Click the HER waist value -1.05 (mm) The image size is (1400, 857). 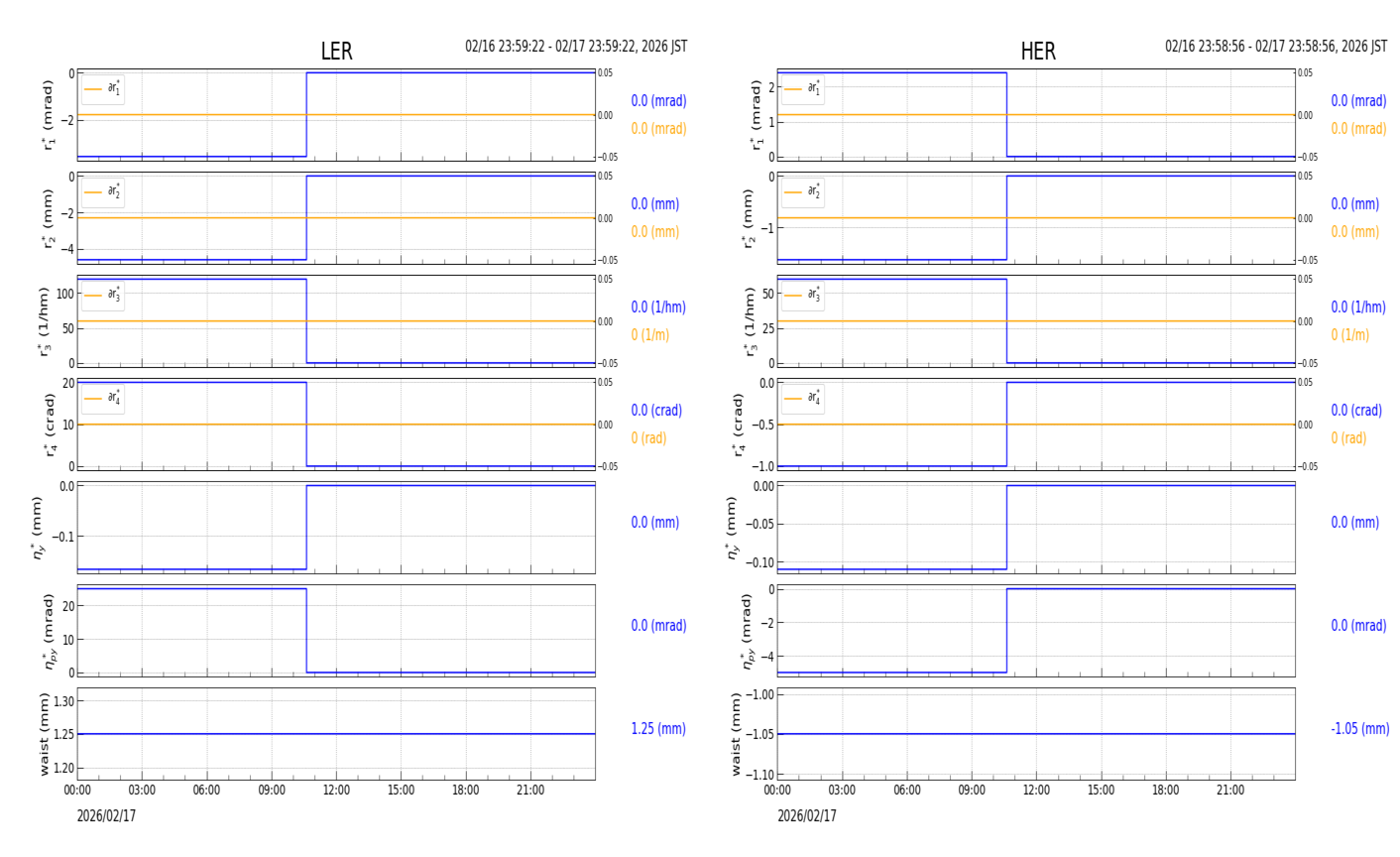click(1359, 729)
